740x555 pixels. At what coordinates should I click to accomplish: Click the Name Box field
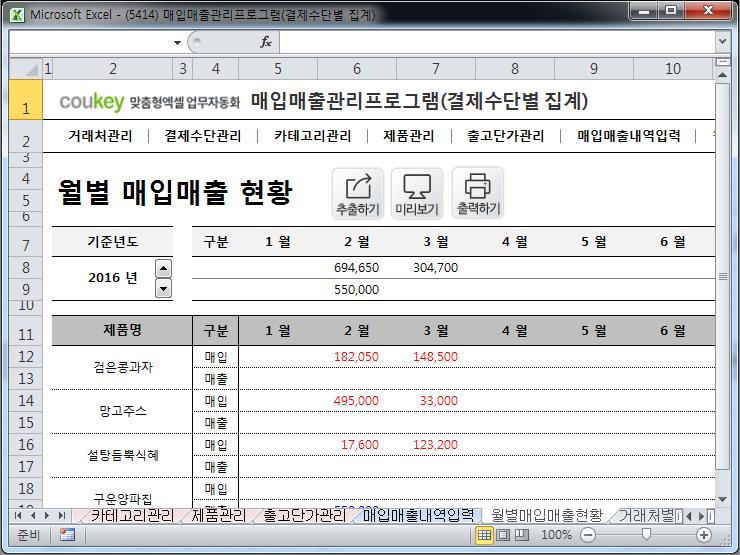(x=91, y=42)
